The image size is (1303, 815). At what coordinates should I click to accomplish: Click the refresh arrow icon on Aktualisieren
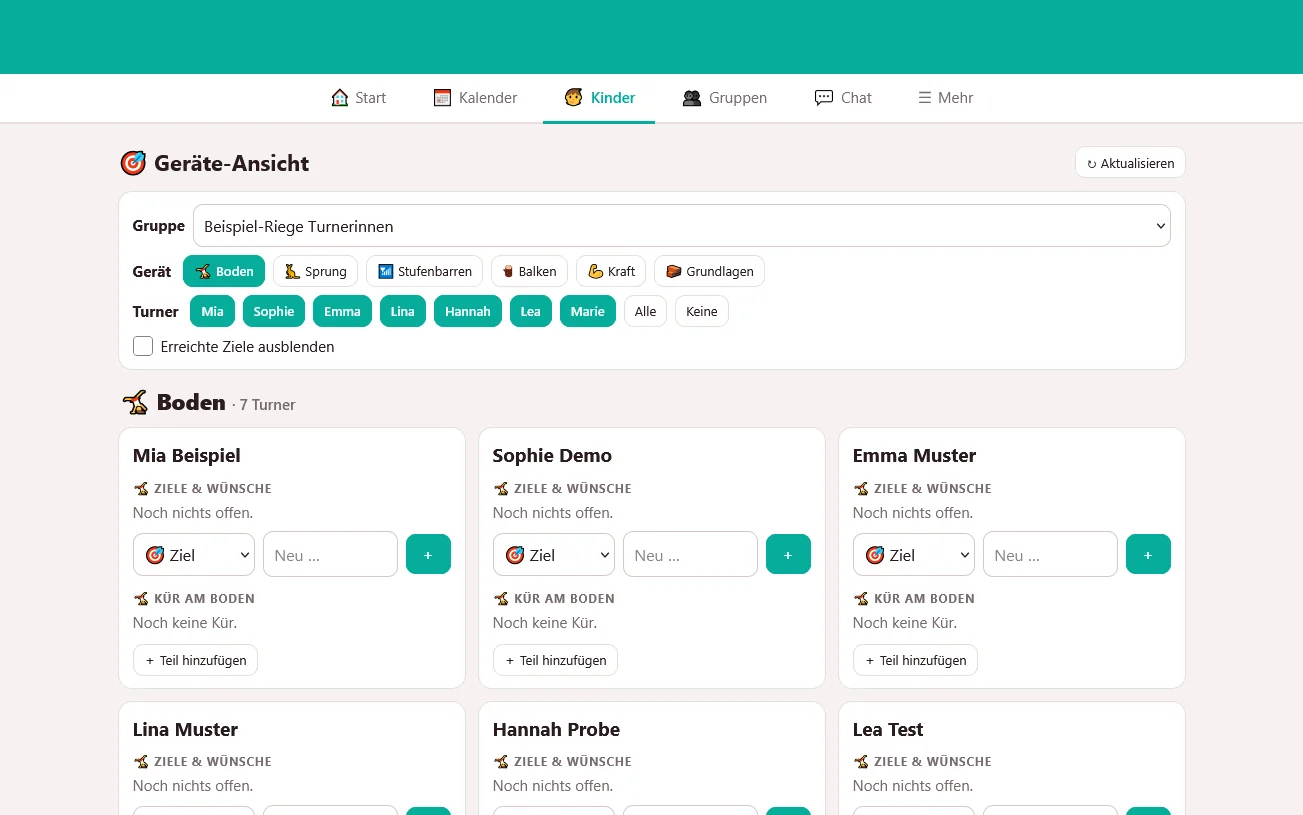(x=1092, y=164)
